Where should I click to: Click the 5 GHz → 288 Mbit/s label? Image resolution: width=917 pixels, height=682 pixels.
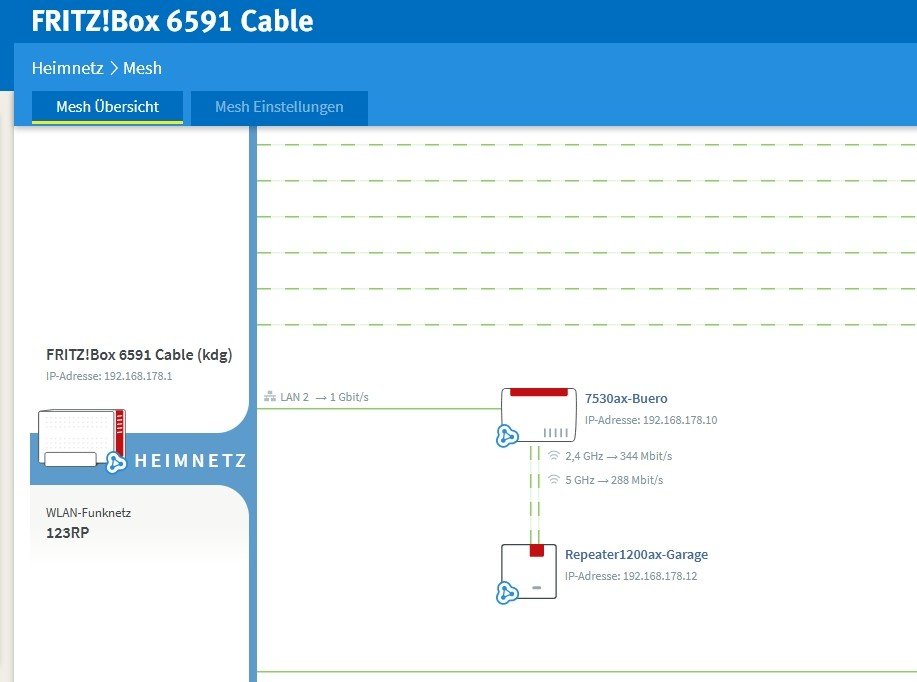point(614,480)
